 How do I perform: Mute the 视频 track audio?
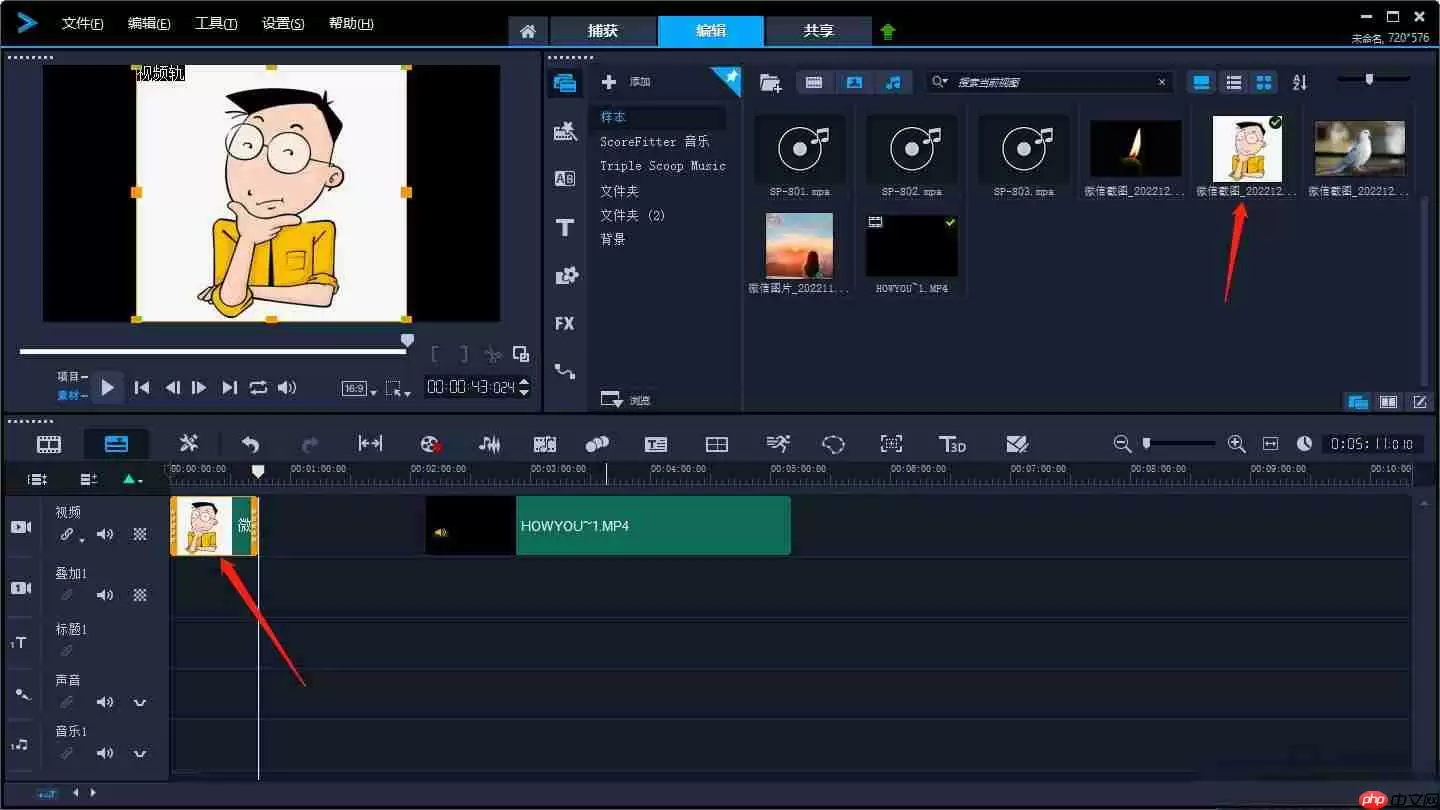[x=105, y=535]
